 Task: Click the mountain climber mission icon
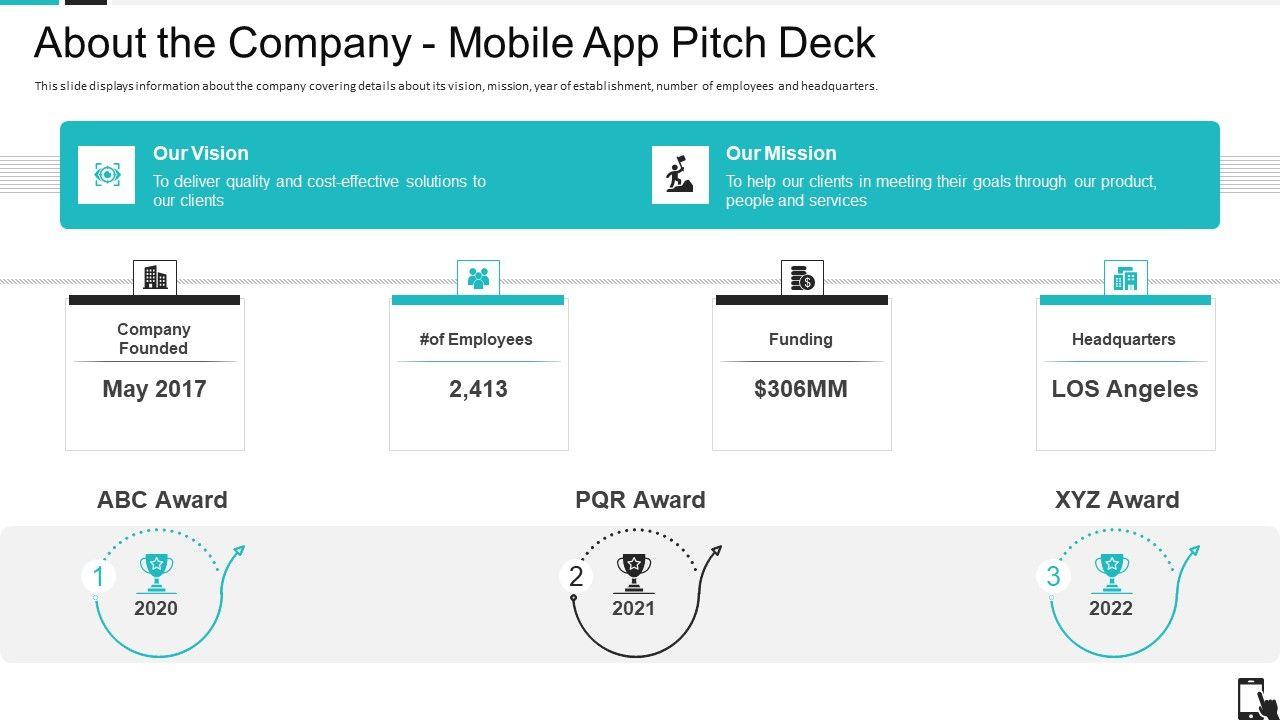click(680, 175)
